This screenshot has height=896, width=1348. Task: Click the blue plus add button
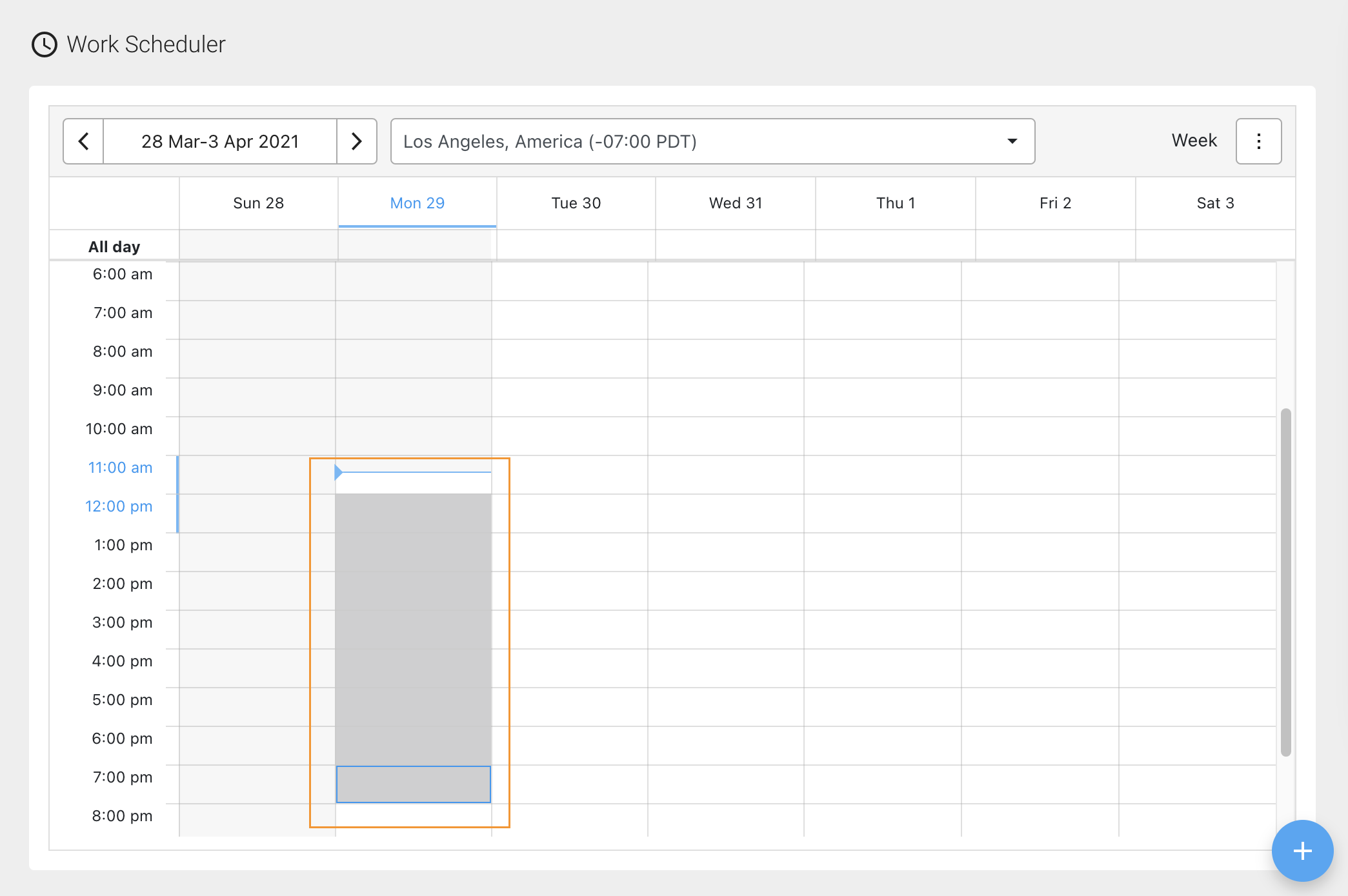pos(1302,851)
